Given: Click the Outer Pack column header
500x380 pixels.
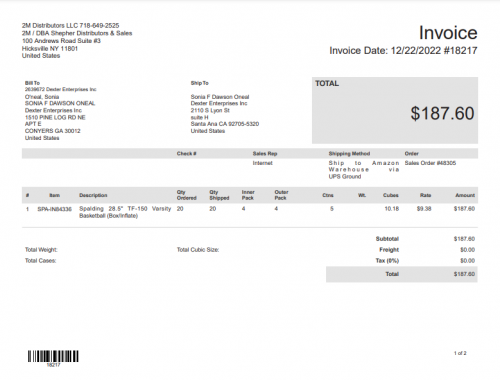Looking at the screenshot, I should pyautogui.click(x=282, y=195).
